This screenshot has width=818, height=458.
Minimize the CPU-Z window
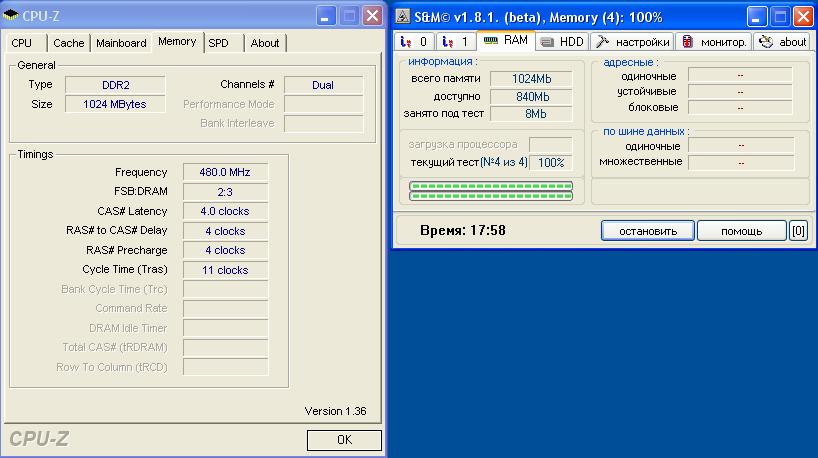(x=324, y=16)
